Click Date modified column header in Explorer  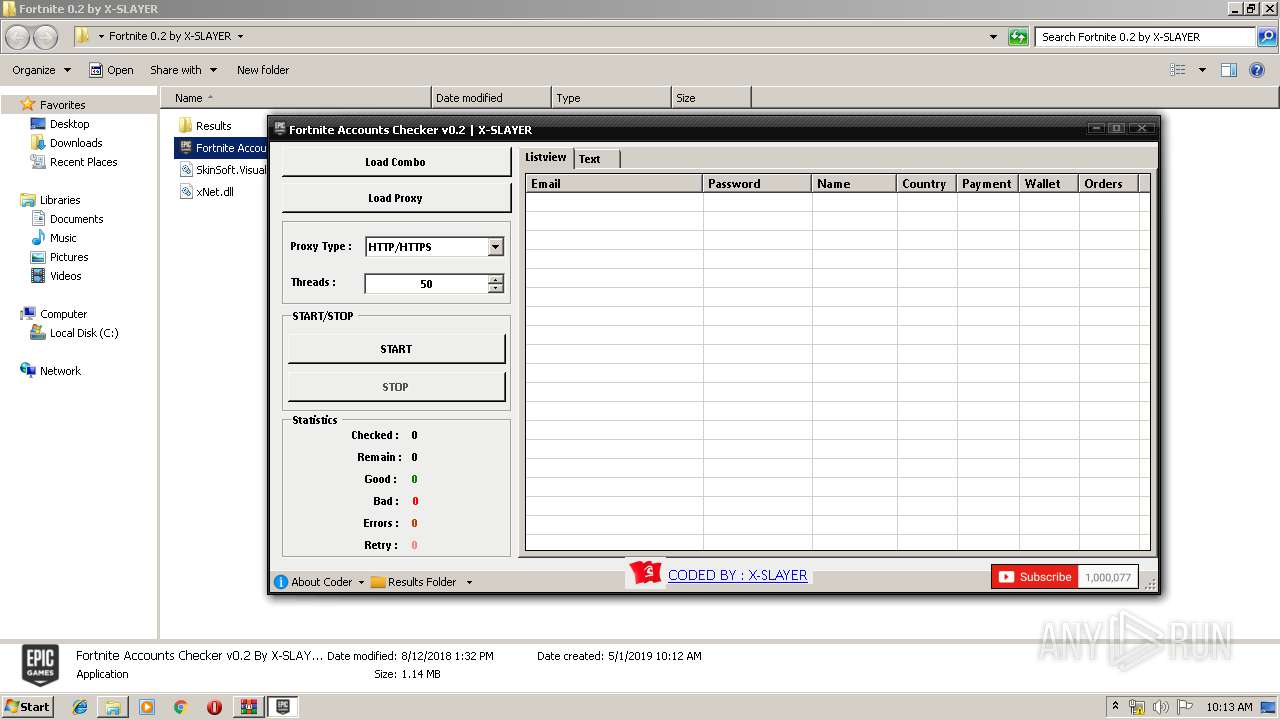click(491, 98)
